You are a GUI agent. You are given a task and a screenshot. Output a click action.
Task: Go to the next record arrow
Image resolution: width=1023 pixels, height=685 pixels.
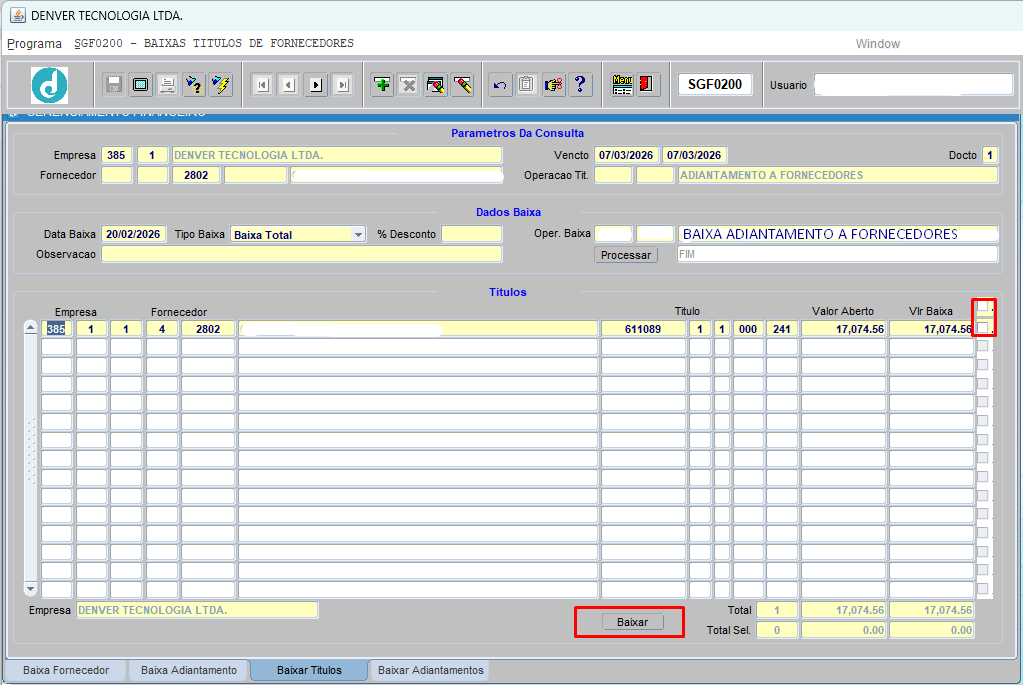coord(316,85)
